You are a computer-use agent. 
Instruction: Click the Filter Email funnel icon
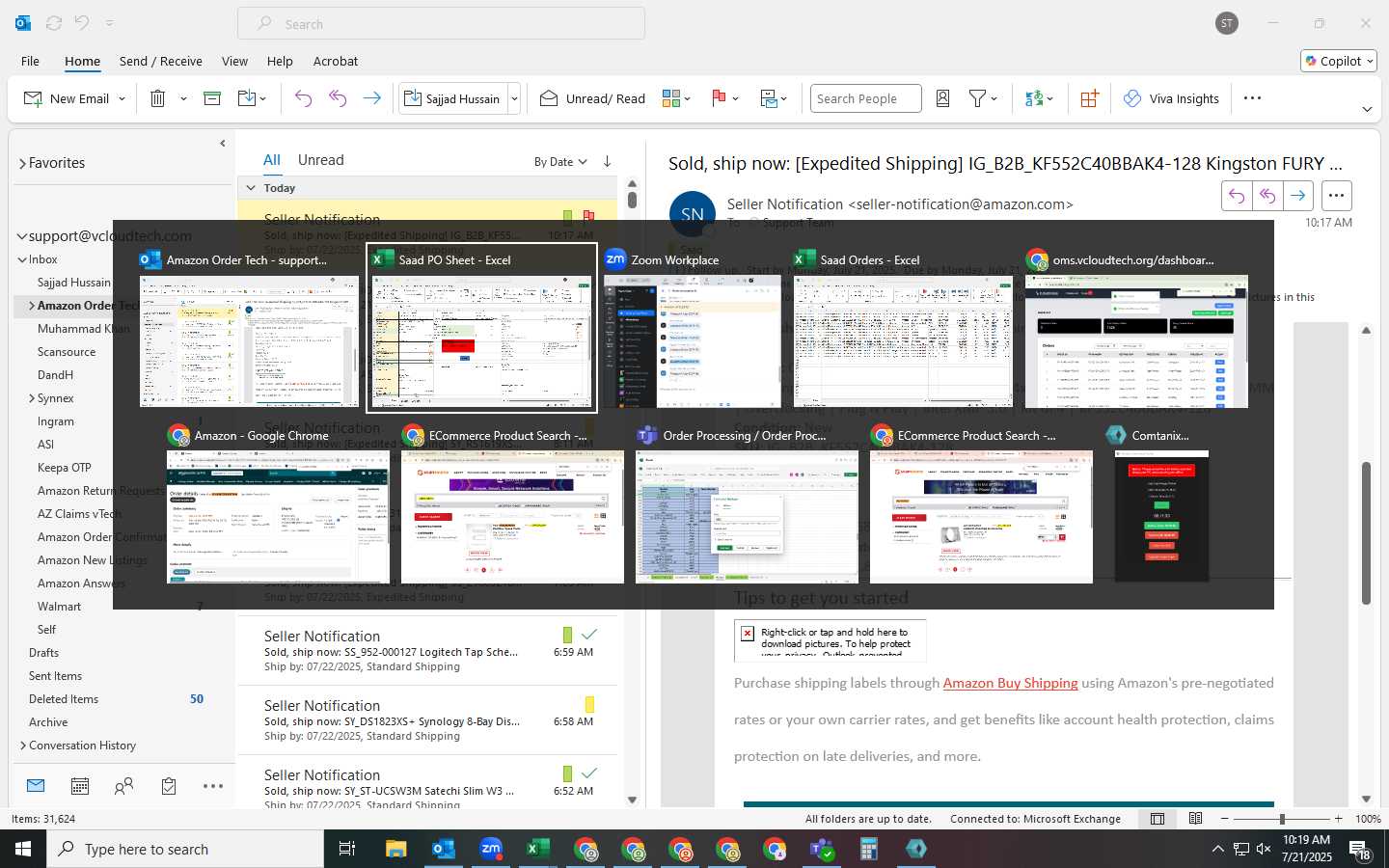pos(977,98)
